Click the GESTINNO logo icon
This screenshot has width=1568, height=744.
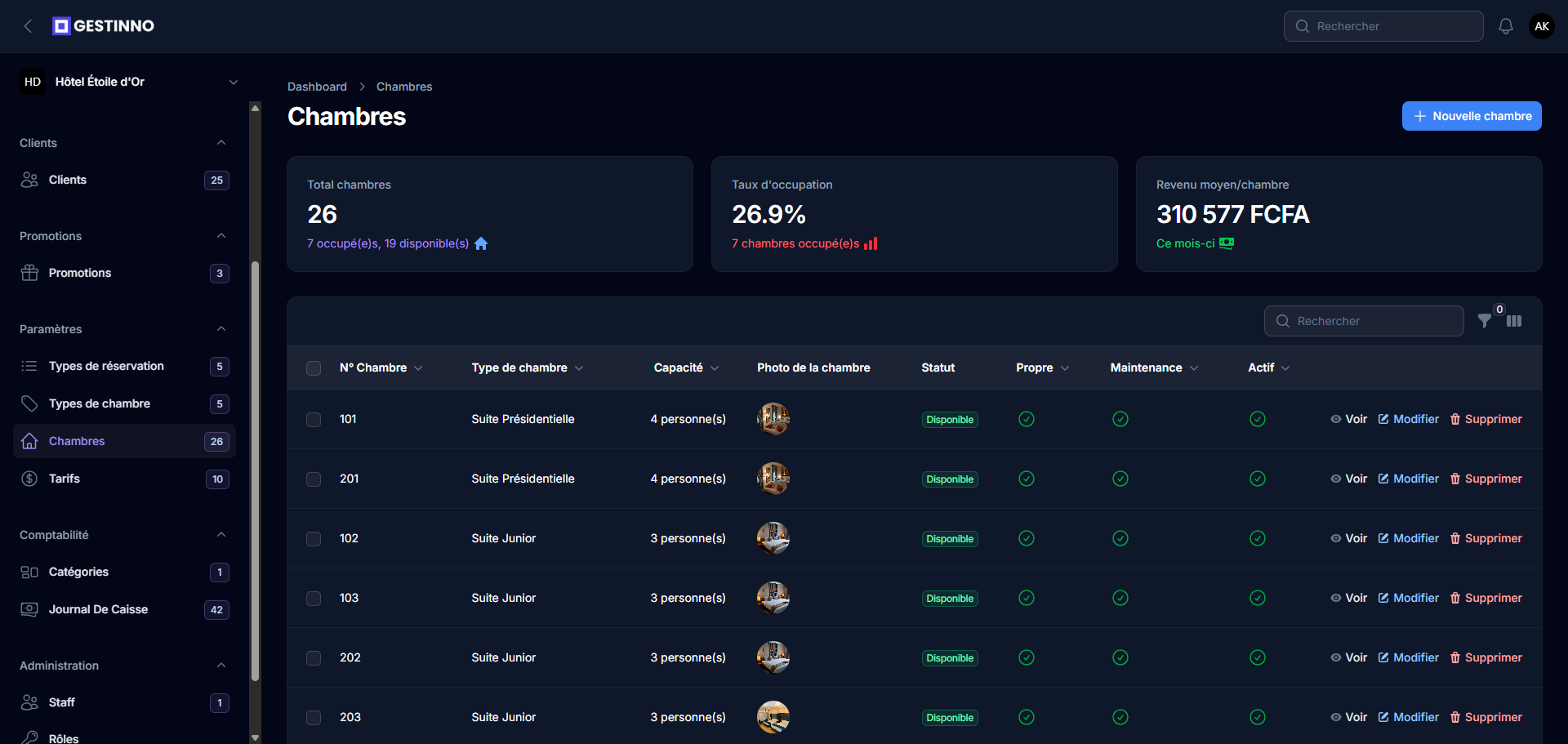[61, 26]
